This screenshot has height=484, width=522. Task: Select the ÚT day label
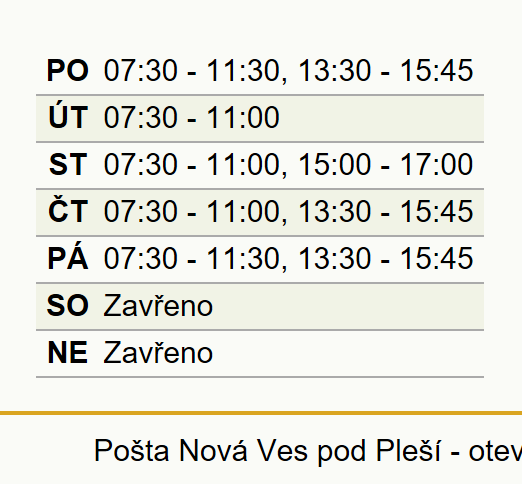68,117
